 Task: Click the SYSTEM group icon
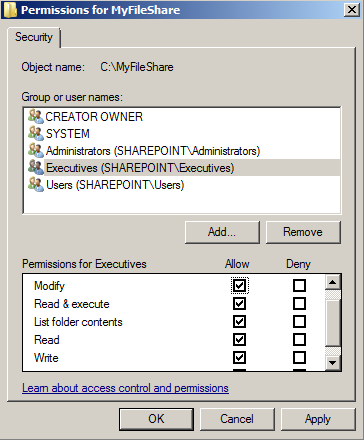[x=36, y=133]
